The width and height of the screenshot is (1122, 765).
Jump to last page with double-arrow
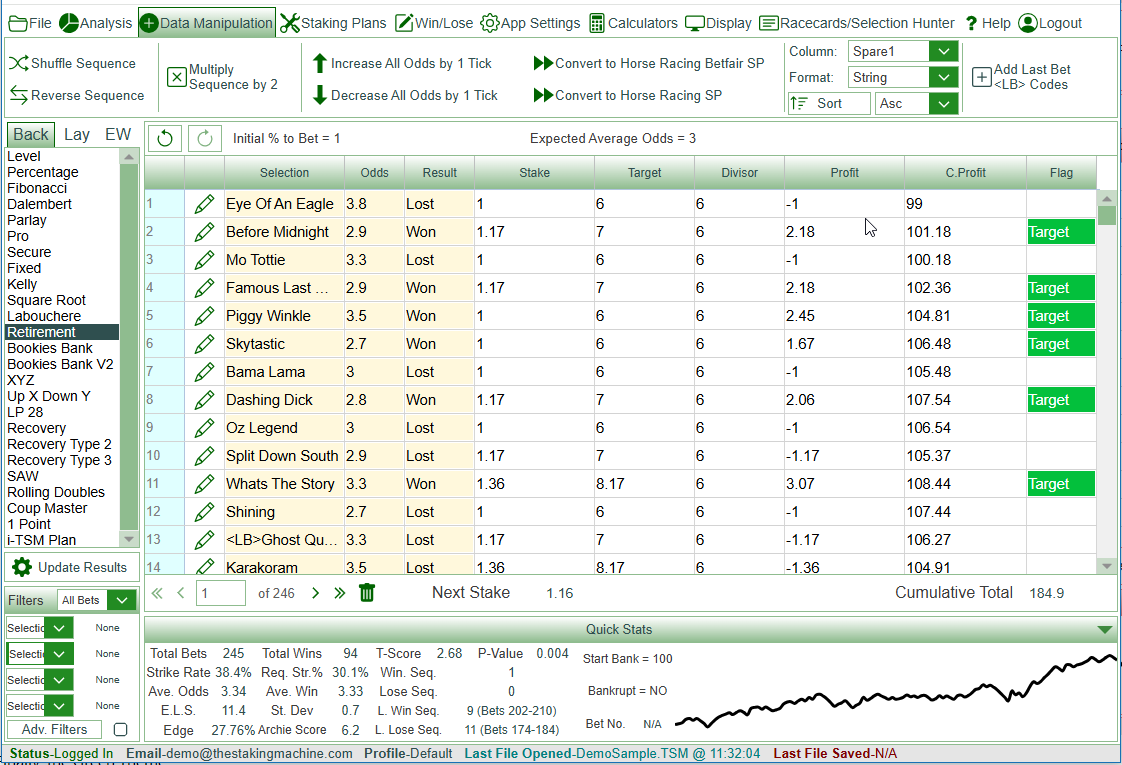tap(339, 593)
